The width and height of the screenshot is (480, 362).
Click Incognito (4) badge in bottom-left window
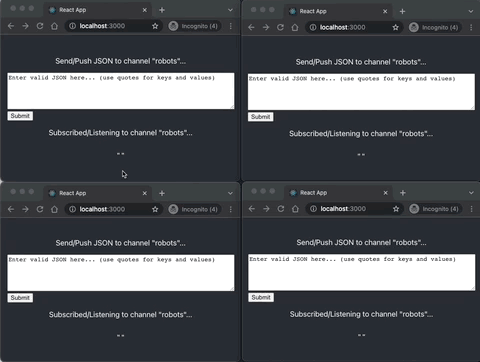point(193,209)
